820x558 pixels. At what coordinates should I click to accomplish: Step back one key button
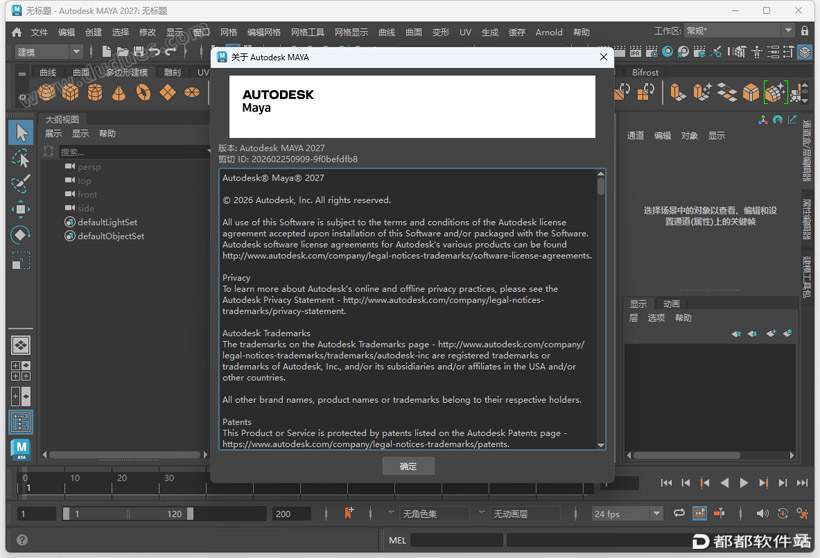pos(704,483)
